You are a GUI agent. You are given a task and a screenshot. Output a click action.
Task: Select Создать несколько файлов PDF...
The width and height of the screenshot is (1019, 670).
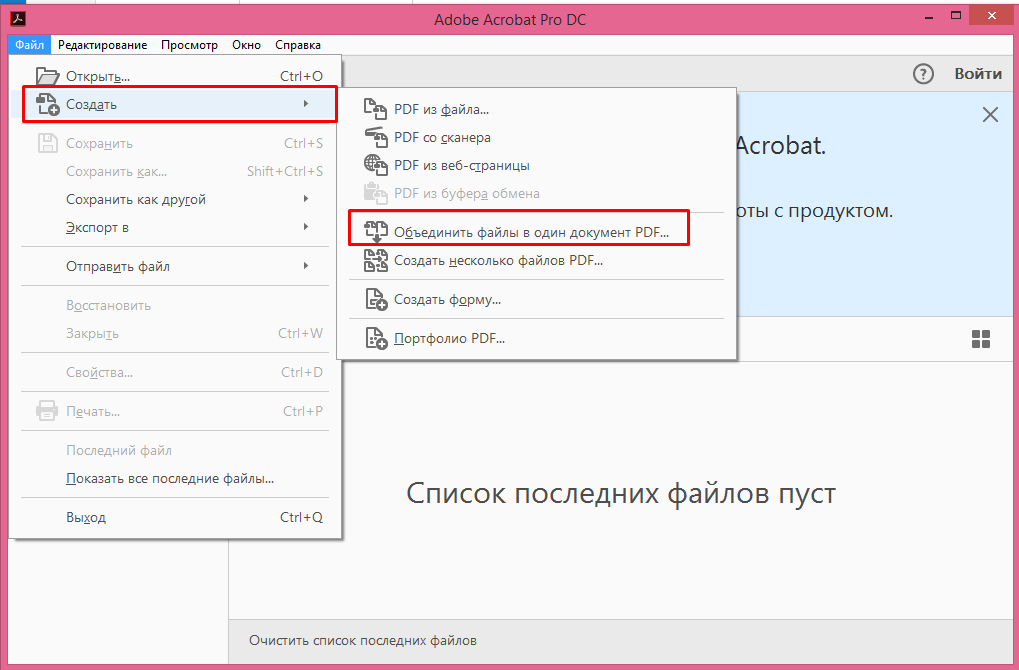point(536,261)
